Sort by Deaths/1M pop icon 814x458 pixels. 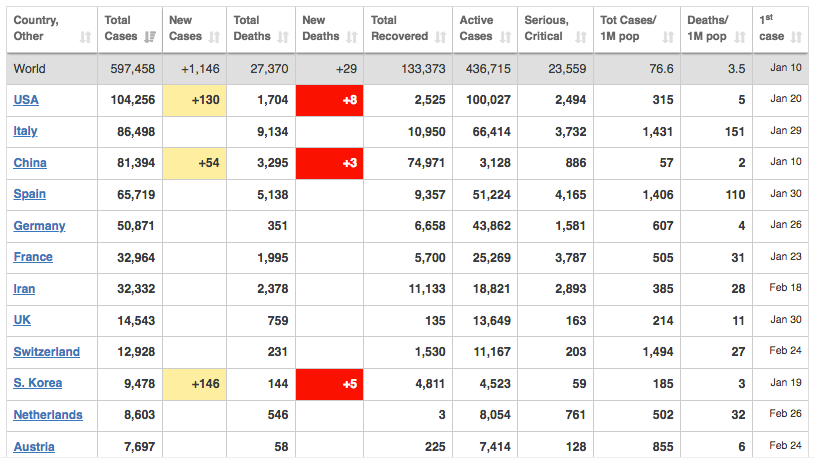point(740,37)
